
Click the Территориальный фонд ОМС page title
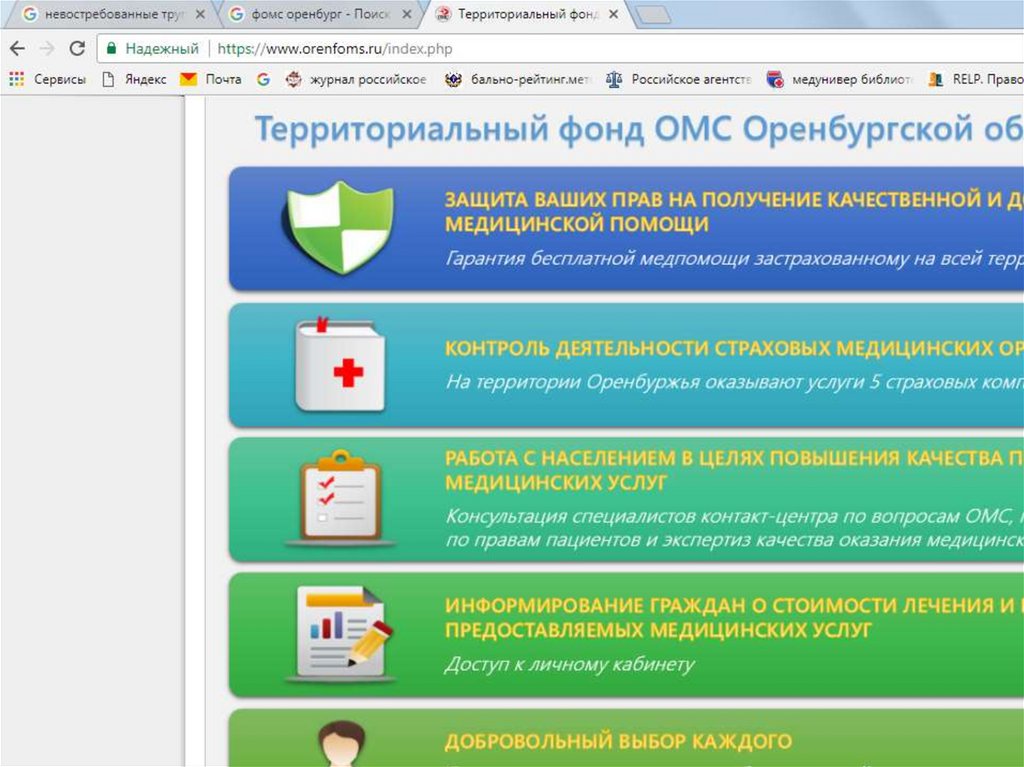point(639,129)
